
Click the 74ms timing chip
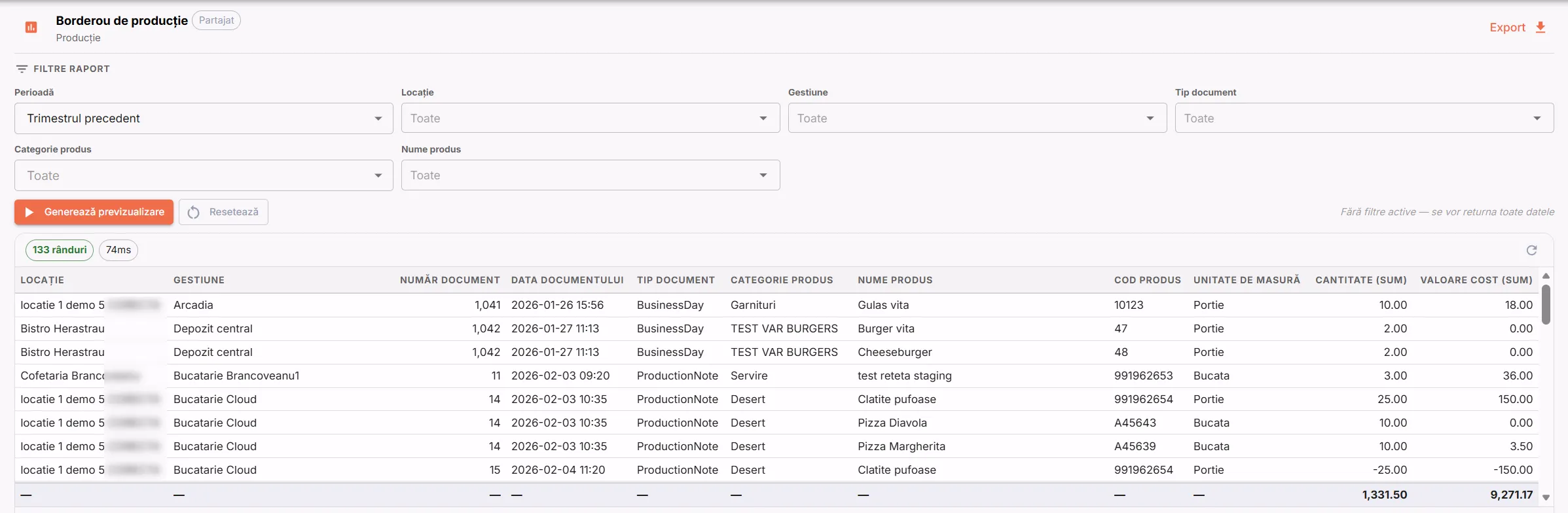(x=119, y=250)
